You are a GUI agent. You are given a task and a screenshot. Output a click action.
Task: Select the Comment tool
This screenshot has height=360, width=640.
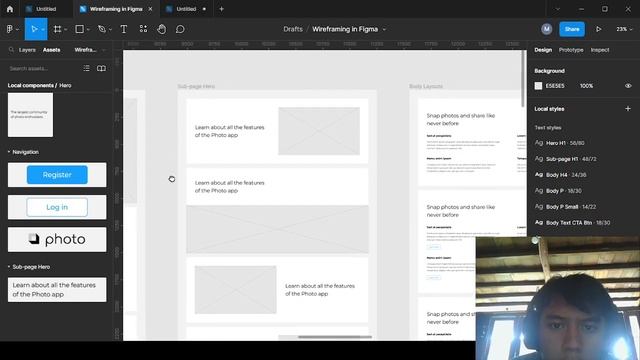point(180,29)
